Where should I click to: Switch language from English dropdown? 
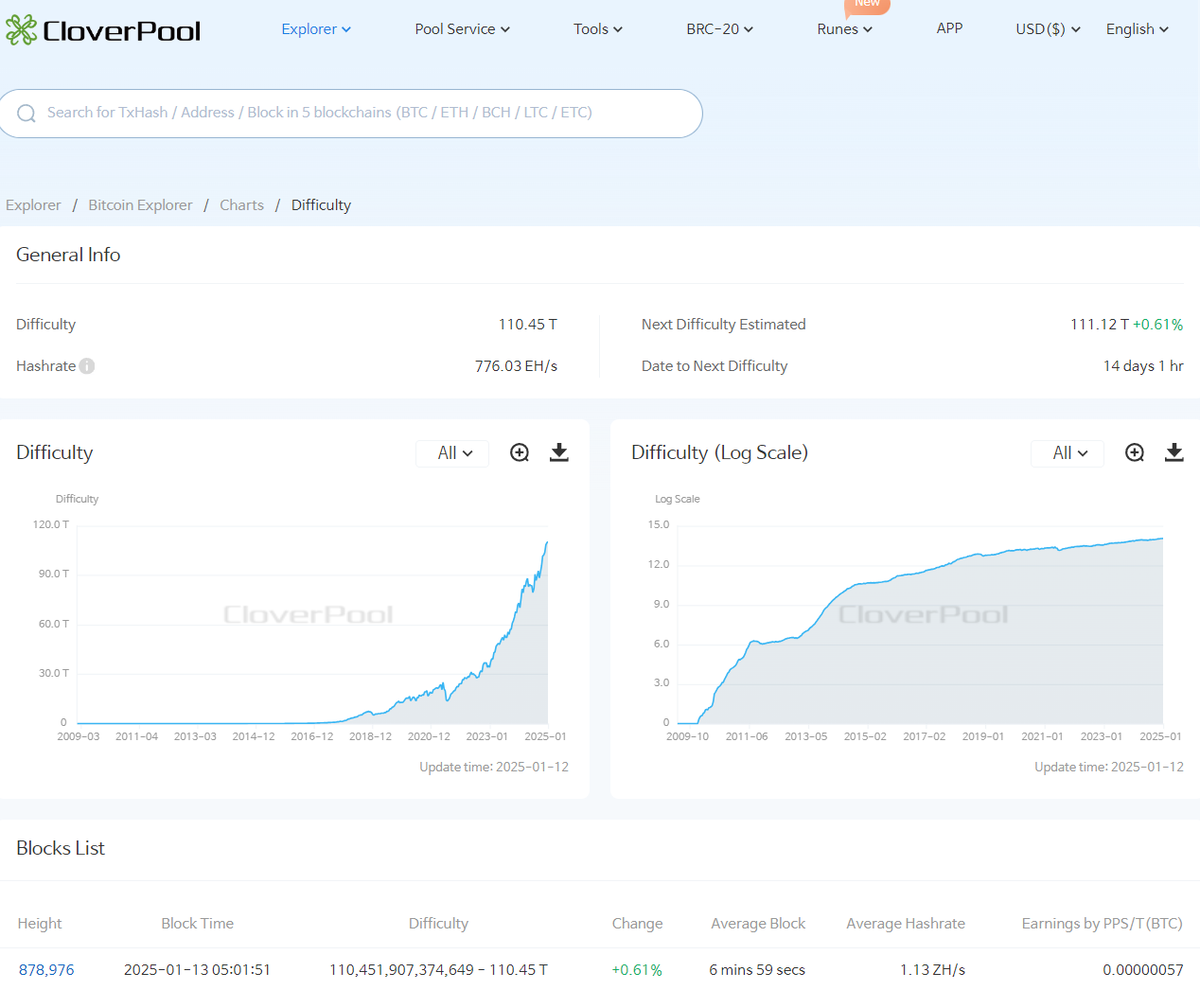(x=1137, y=29)
